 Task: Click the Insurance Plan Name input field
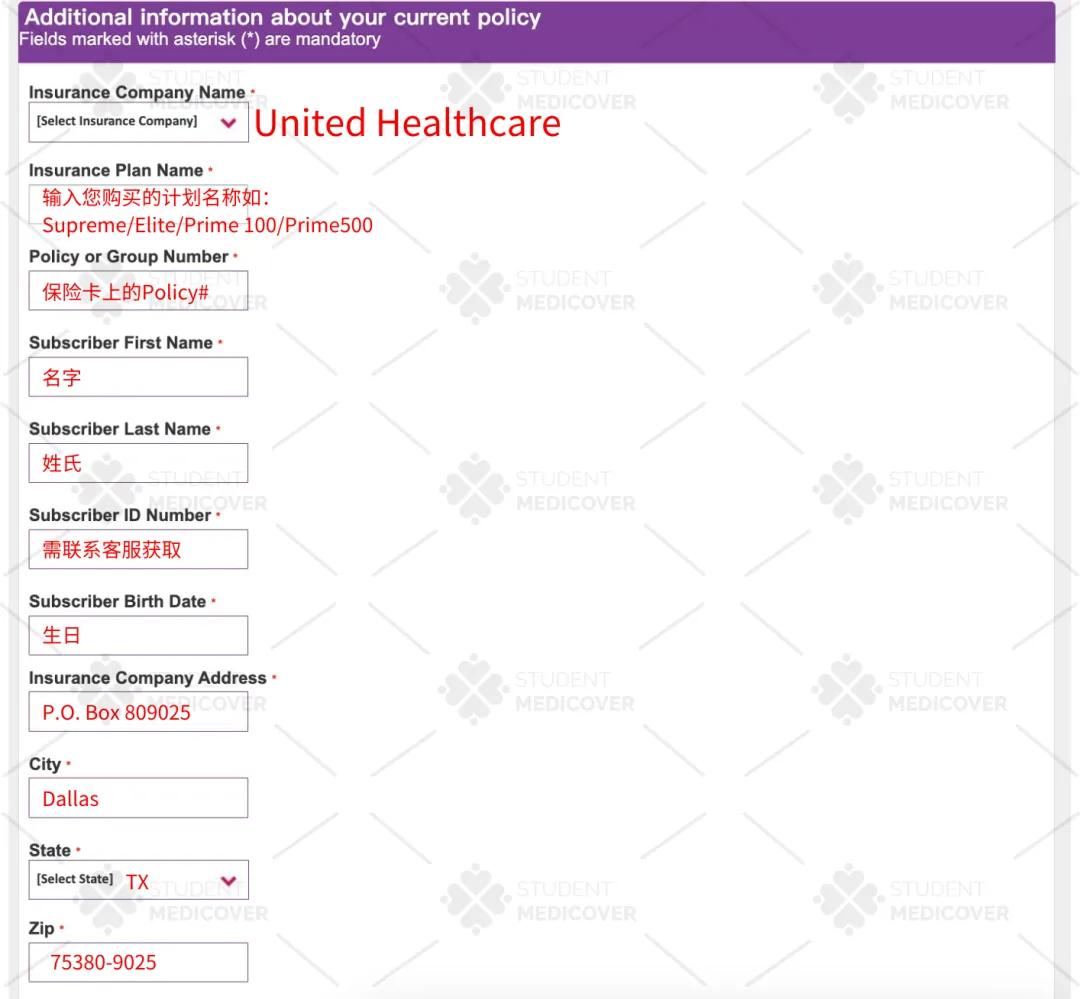click(138, 205)
